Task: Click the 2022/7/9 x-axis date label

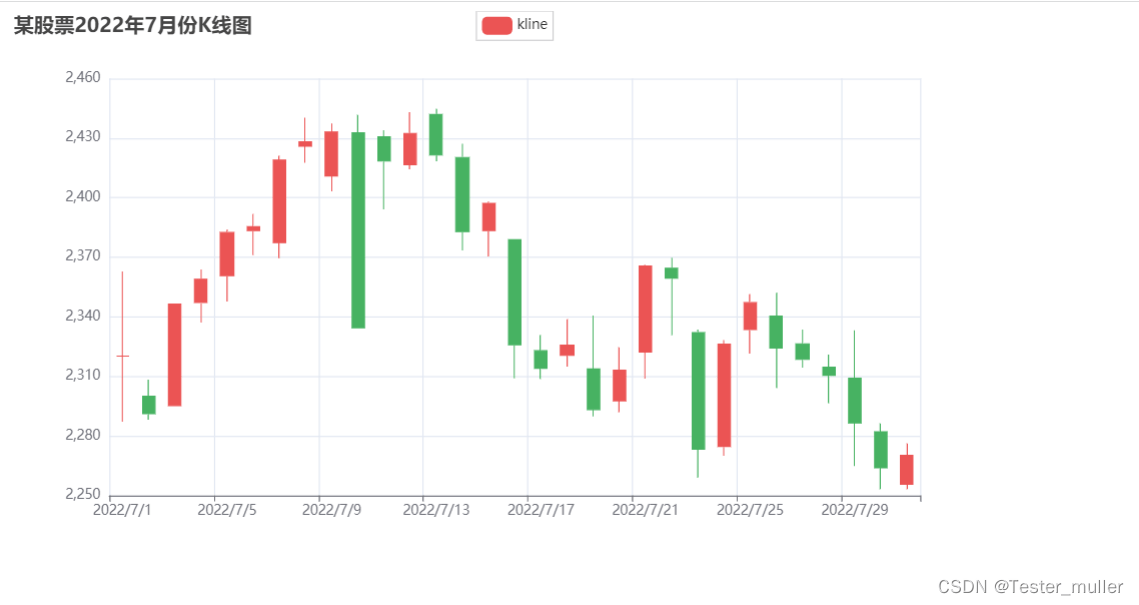Action: [333, 510]
